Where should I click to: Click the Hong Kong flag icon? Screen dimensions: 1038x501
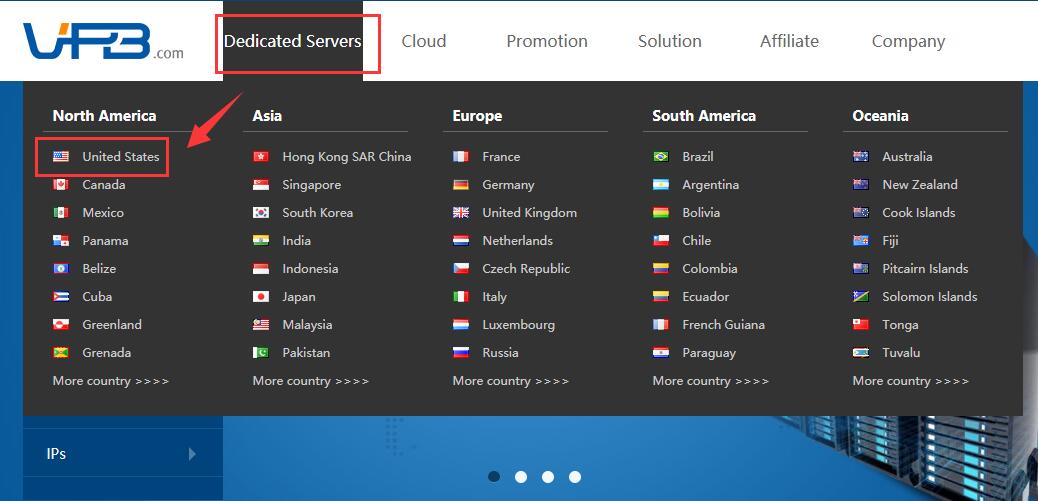tap(261, 157)
